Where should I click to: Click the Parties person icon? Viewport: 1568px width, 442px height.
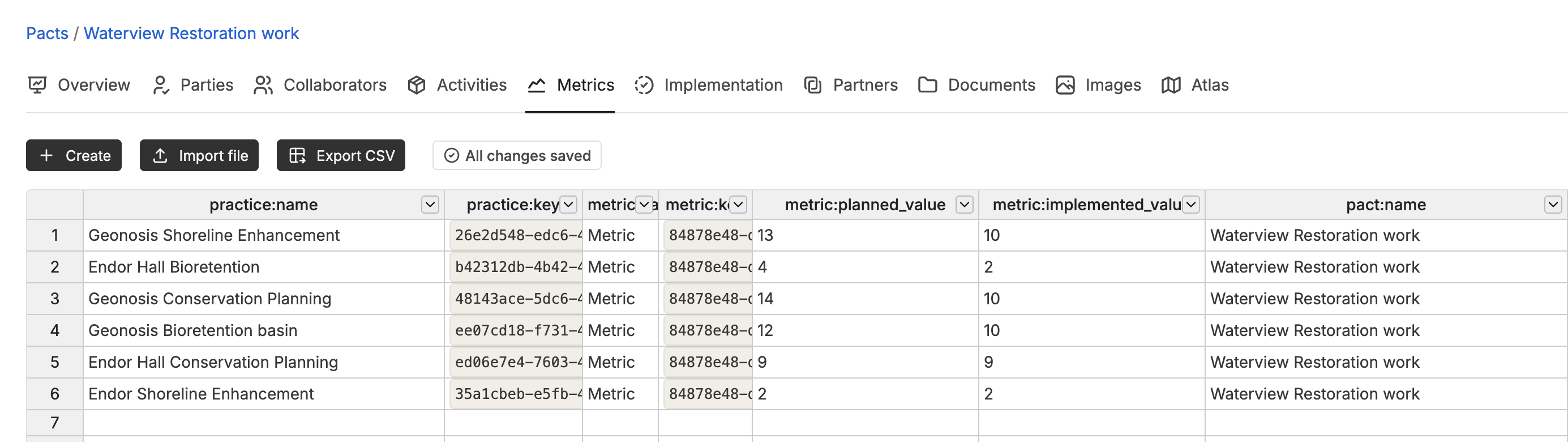coord(160,85)
